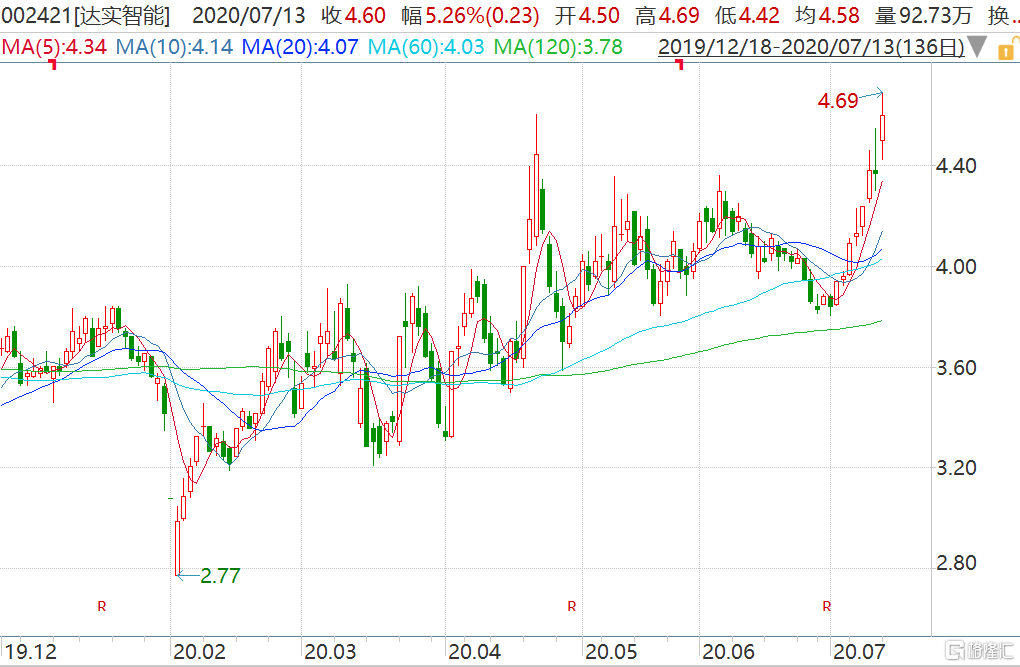Screen dimensions: 1020x667
Task: Click the R marker left of 20.02
Action: point(101,606)
